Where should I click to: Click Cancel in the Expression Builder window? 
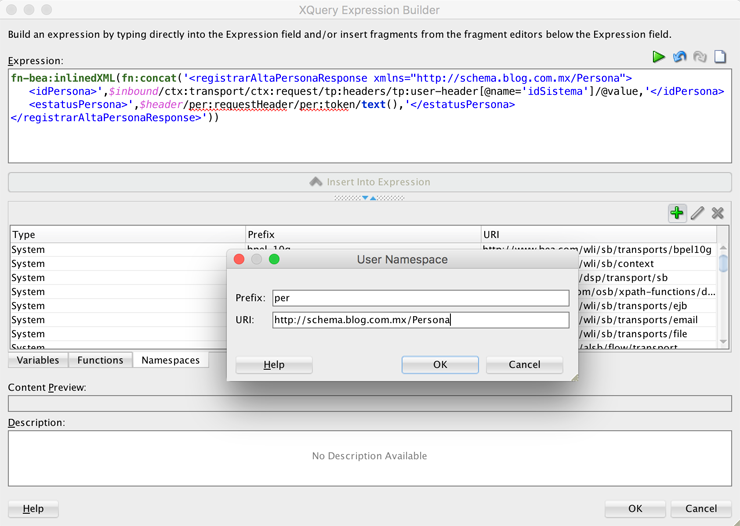[701, 509]
